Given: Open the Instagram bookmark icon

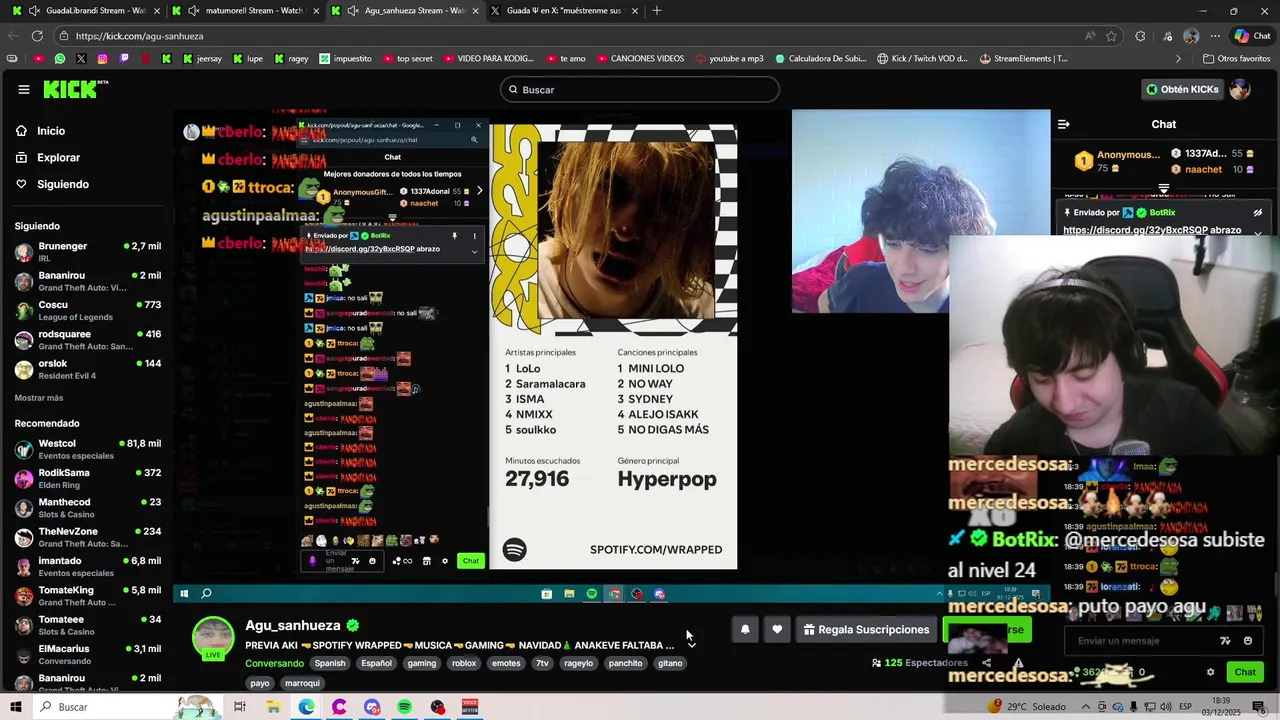Looking at the screenshot, I should click(x=102, y=59).
